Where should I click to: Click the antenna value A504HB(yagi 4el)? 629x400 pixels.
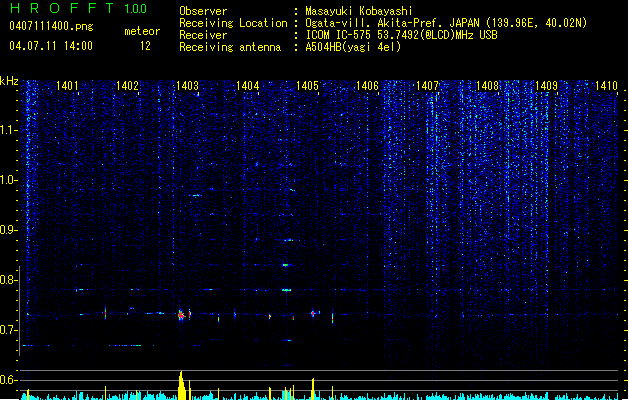tap(353, 47)
